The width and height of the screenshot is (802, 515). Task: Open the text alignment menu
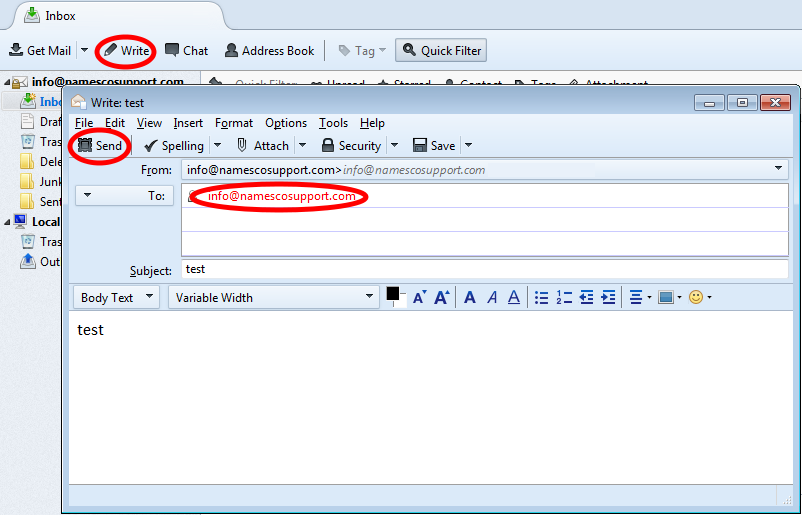click(x=640, y=297)
